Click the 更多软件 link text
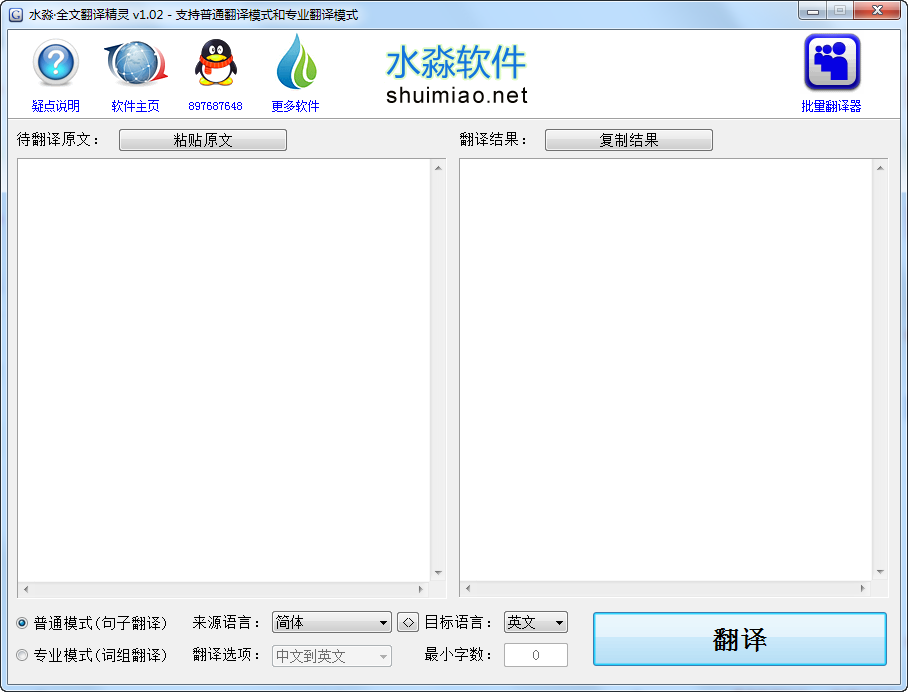Image resolution: width=908 pixels, height=692 pixels. pos(295,106)
